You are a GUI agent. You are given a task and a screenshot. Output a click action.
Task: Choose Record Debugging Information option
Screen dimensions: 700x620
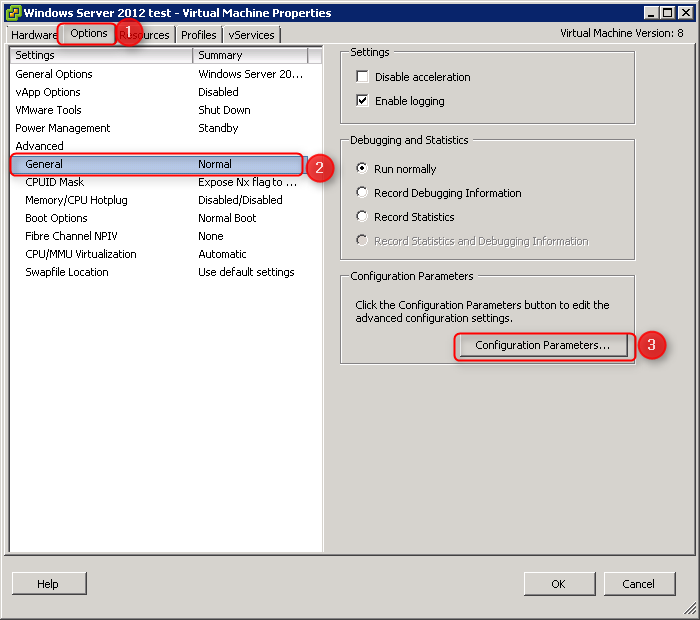(362, 192)
